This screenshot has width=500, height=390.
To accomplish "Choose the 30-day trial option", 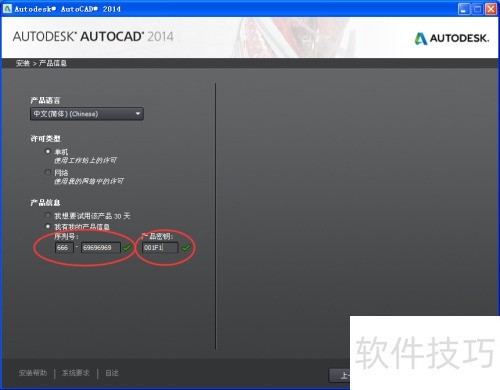I will coord(48,216).
